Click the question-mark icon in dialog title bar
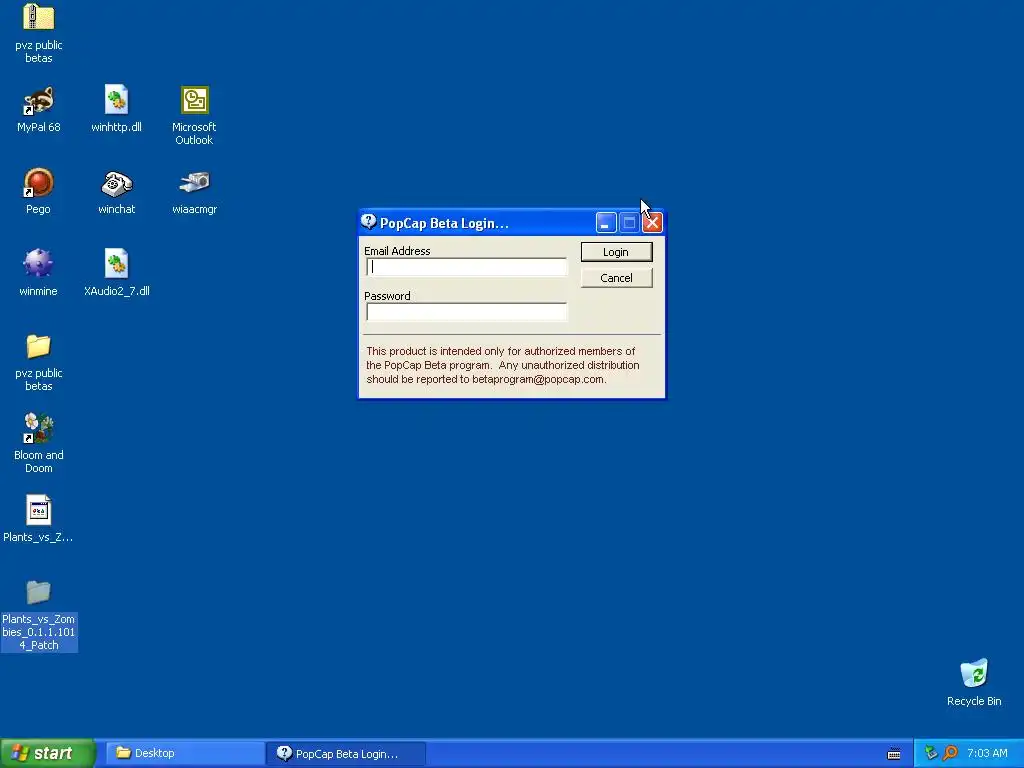The height and width of the screenshot is (768, 1024). click(368, 222)
